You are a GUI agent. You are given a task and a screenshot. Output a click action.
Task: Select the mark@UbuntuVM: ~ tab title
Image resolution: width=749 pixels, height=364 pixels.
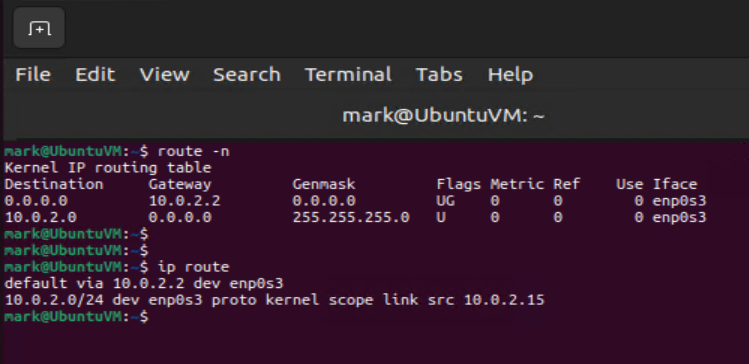[443, 116]
